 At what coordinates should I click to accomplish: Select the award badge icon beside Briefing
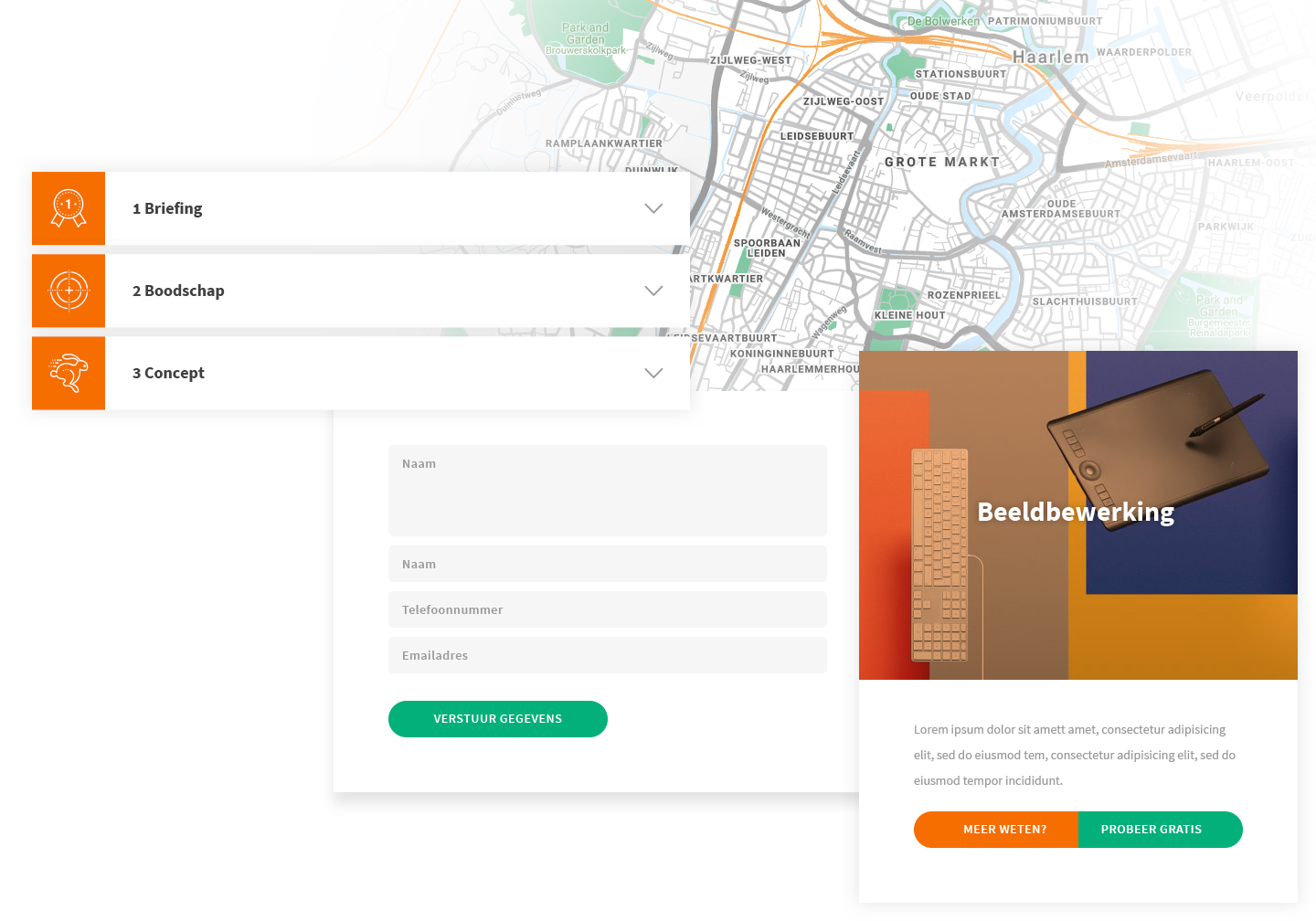pos(69,208)
